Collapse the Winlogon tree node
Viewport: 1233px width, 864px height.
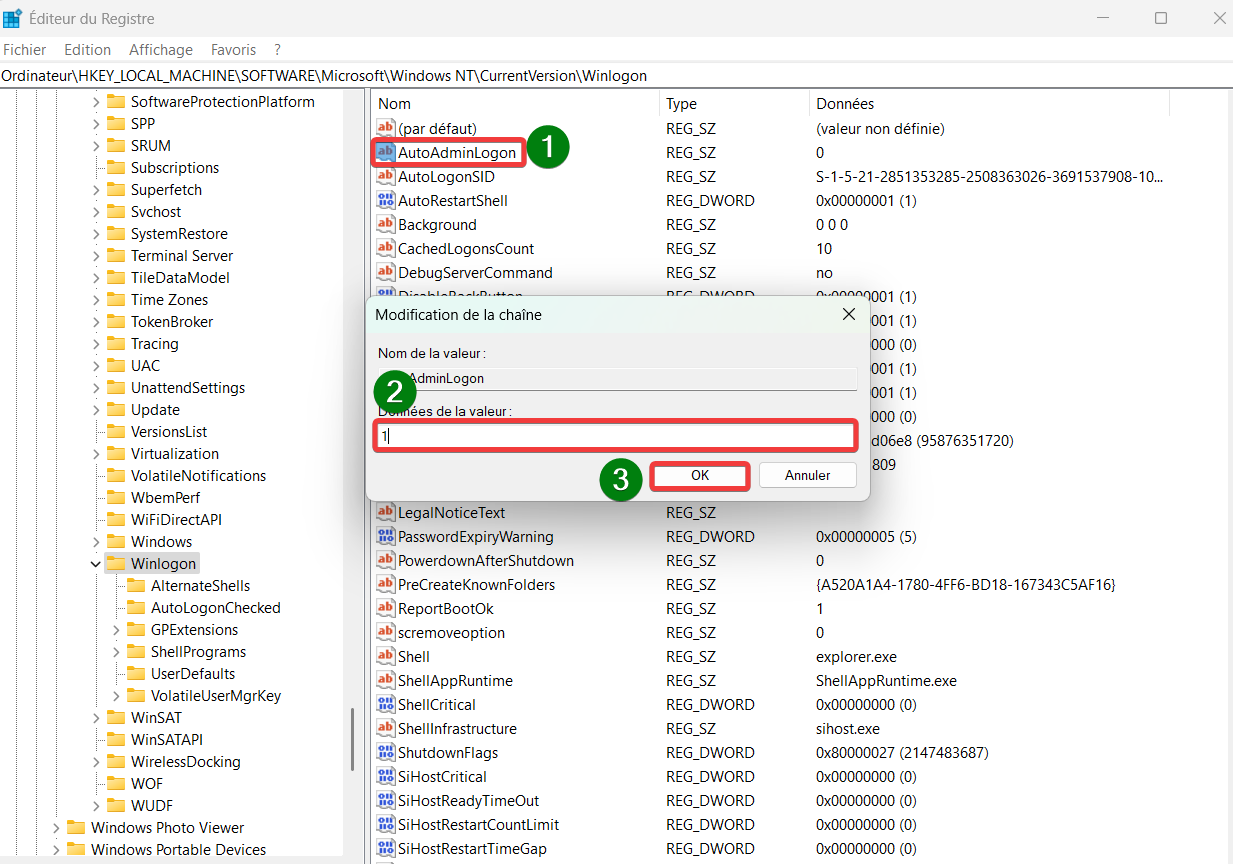(96, 564)
